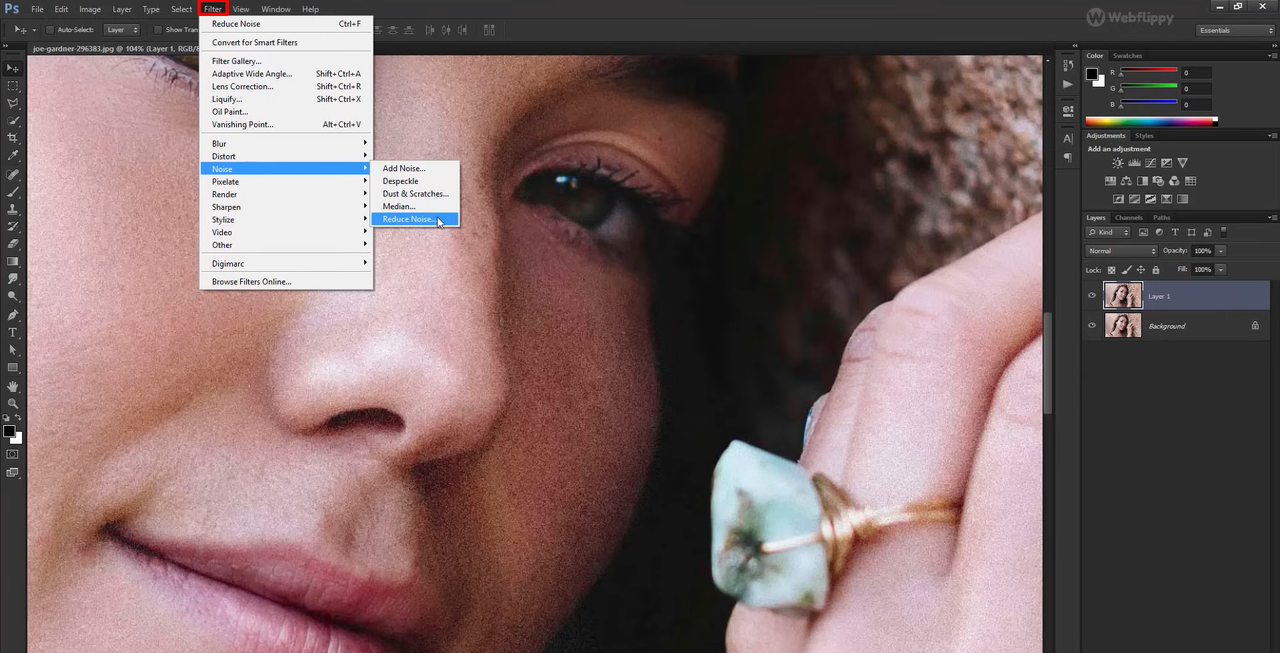Open the collapsed Paragraph panel icon
Image resolution: width=1280 pixels, height=653 pixels.
pyautogui.click(x=1068, y=157)
